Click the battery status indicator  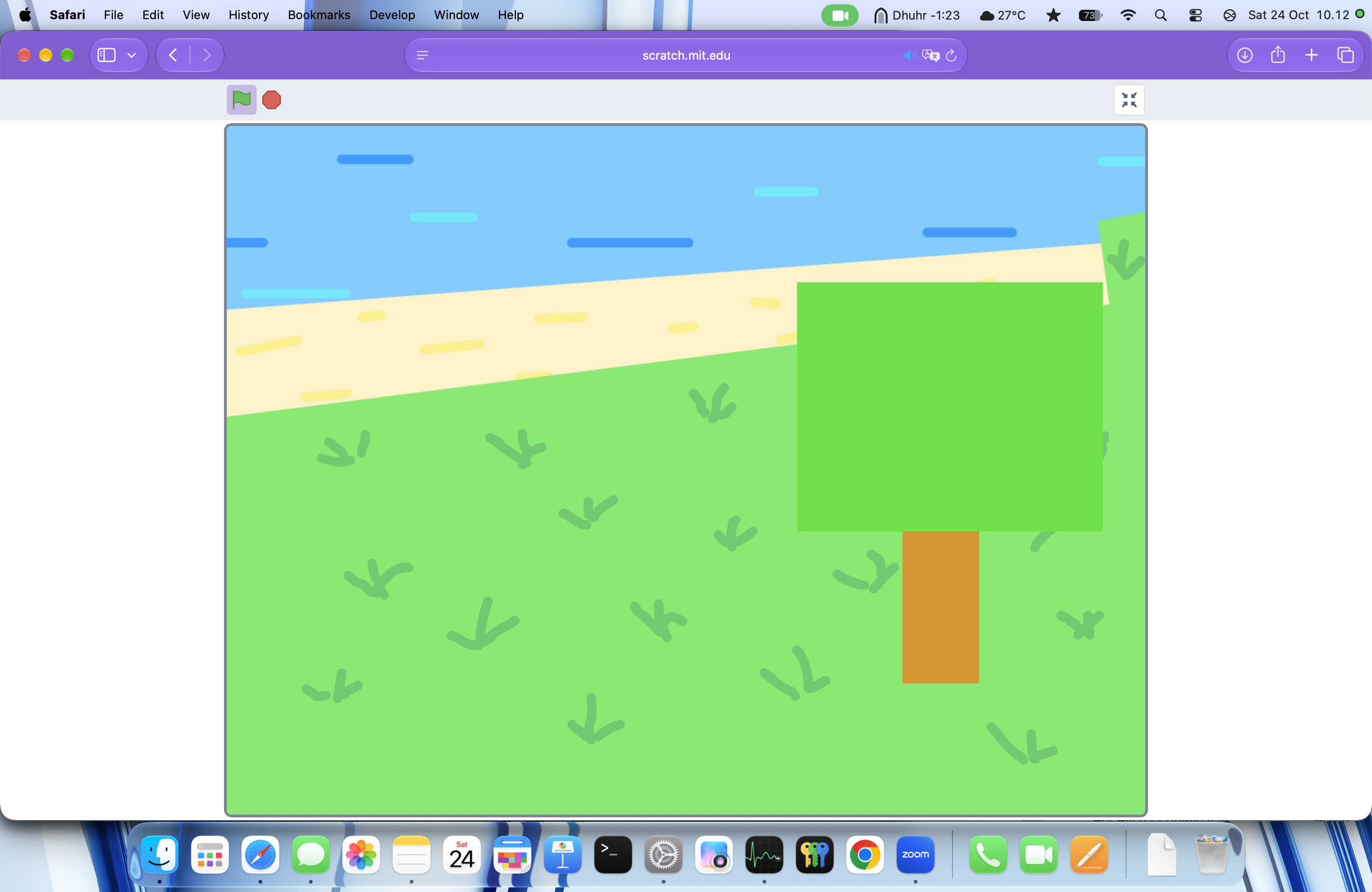pyautogui.click(x=1090, y=15)
